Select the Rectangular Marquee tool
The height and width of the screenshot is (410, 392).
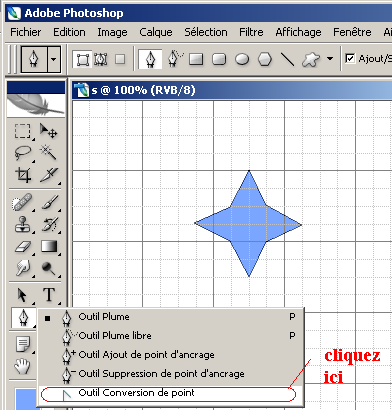click(x=22, y=131)
